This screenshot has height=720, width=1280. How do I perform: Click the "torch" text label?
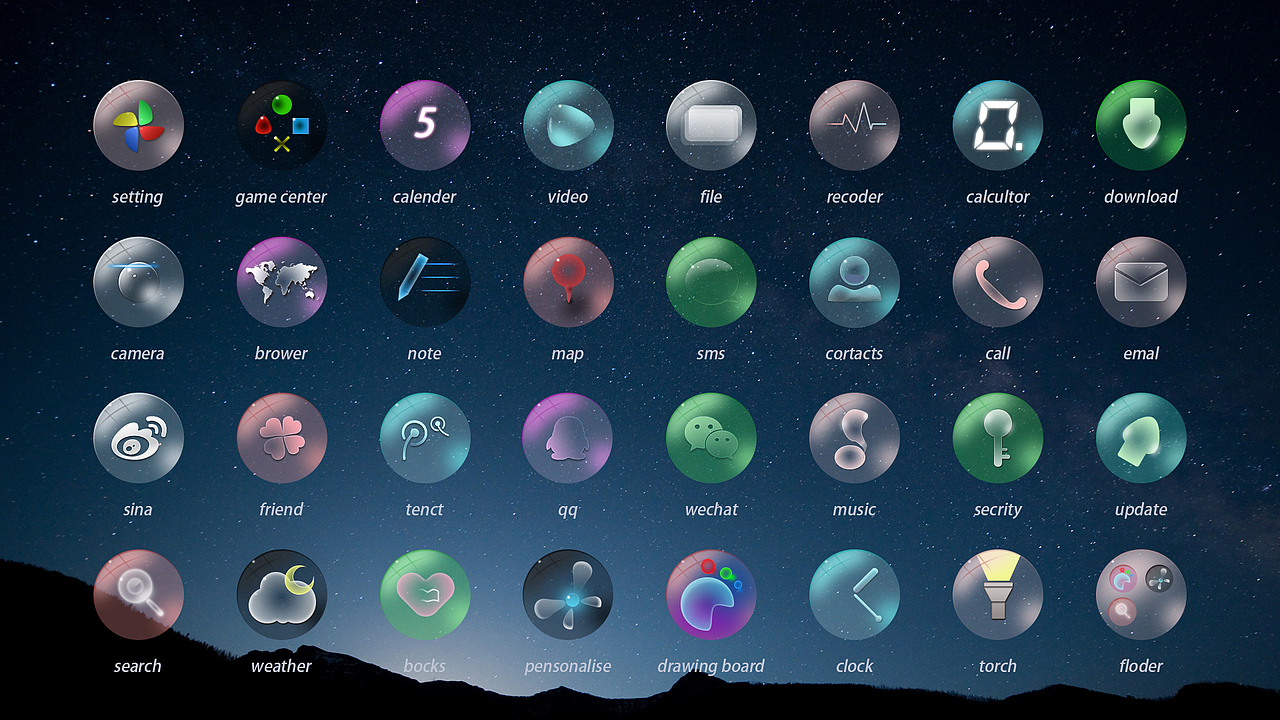pos(998,667)
